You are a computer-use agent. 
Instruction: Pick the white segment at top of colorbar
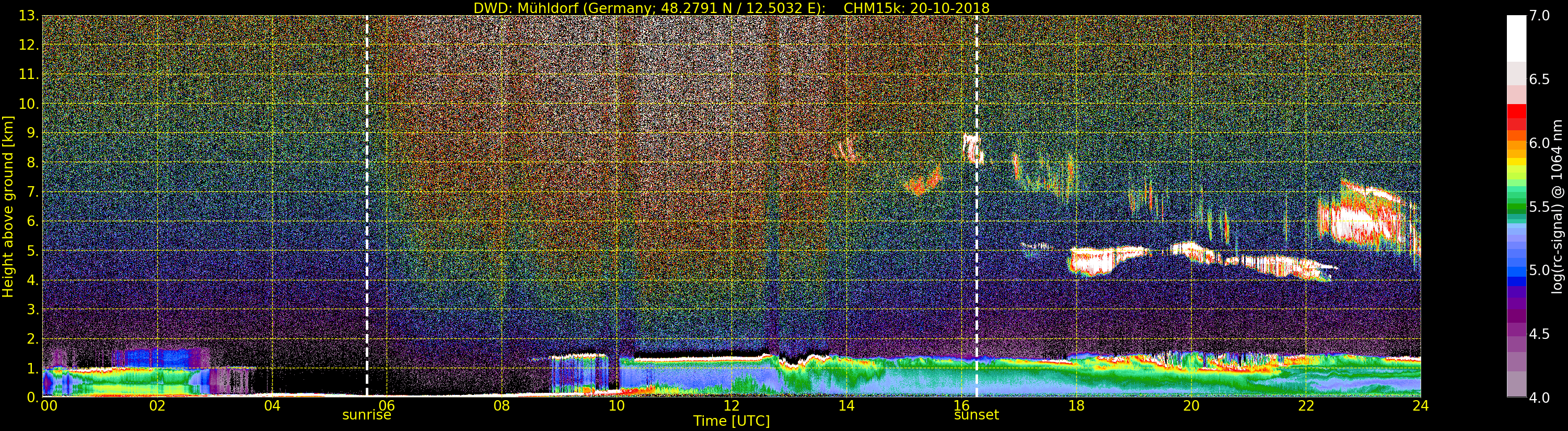[1516, 38]
